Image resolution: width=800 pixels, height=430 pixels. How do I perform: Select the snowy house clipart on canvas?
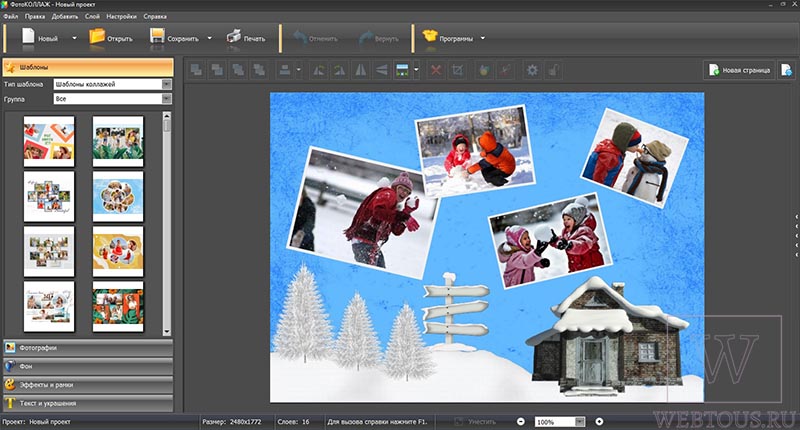point(607,337)
